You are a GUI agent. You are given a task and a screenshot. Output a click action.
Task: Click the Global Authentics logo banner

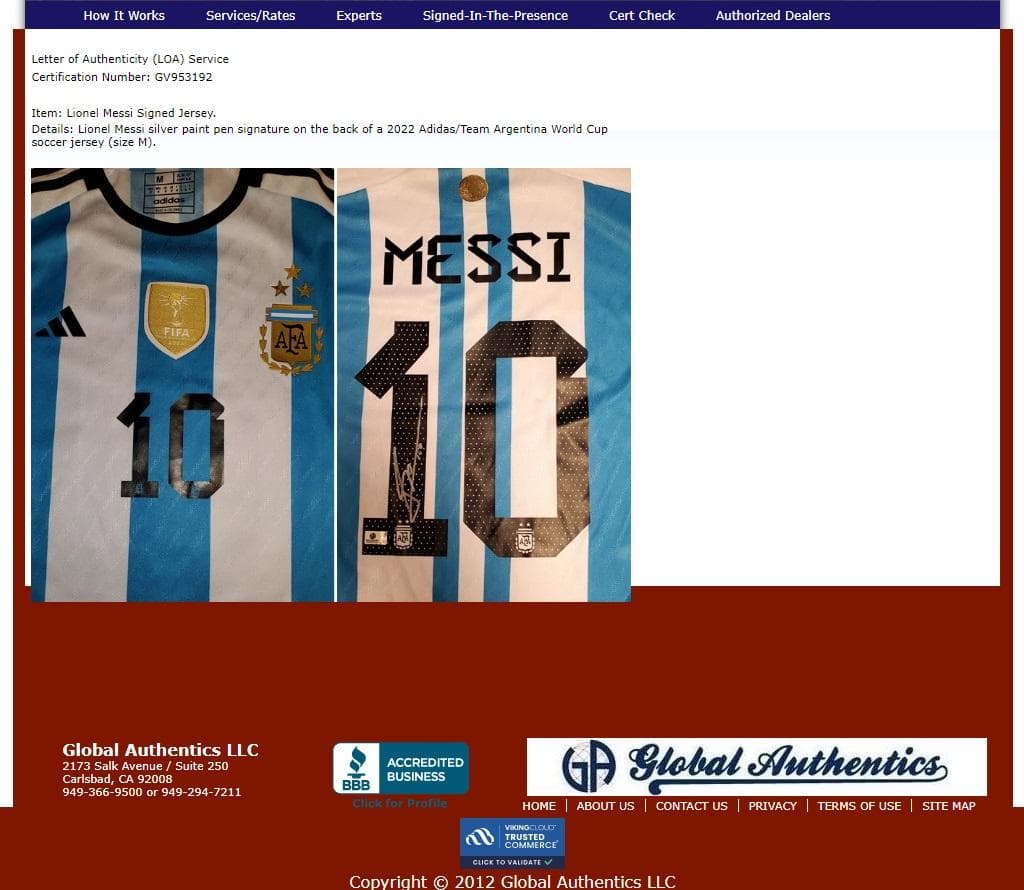point(756,767)
